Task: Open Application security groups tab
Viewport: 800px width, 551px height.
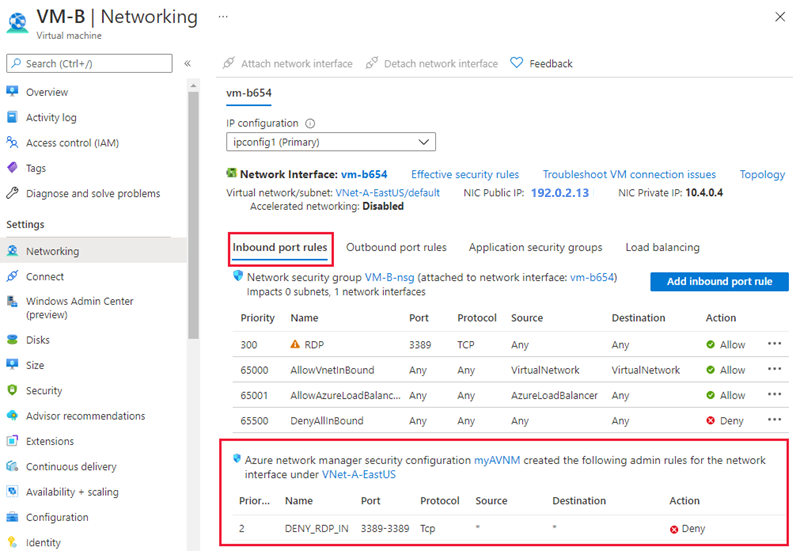Action: point(536,247)
